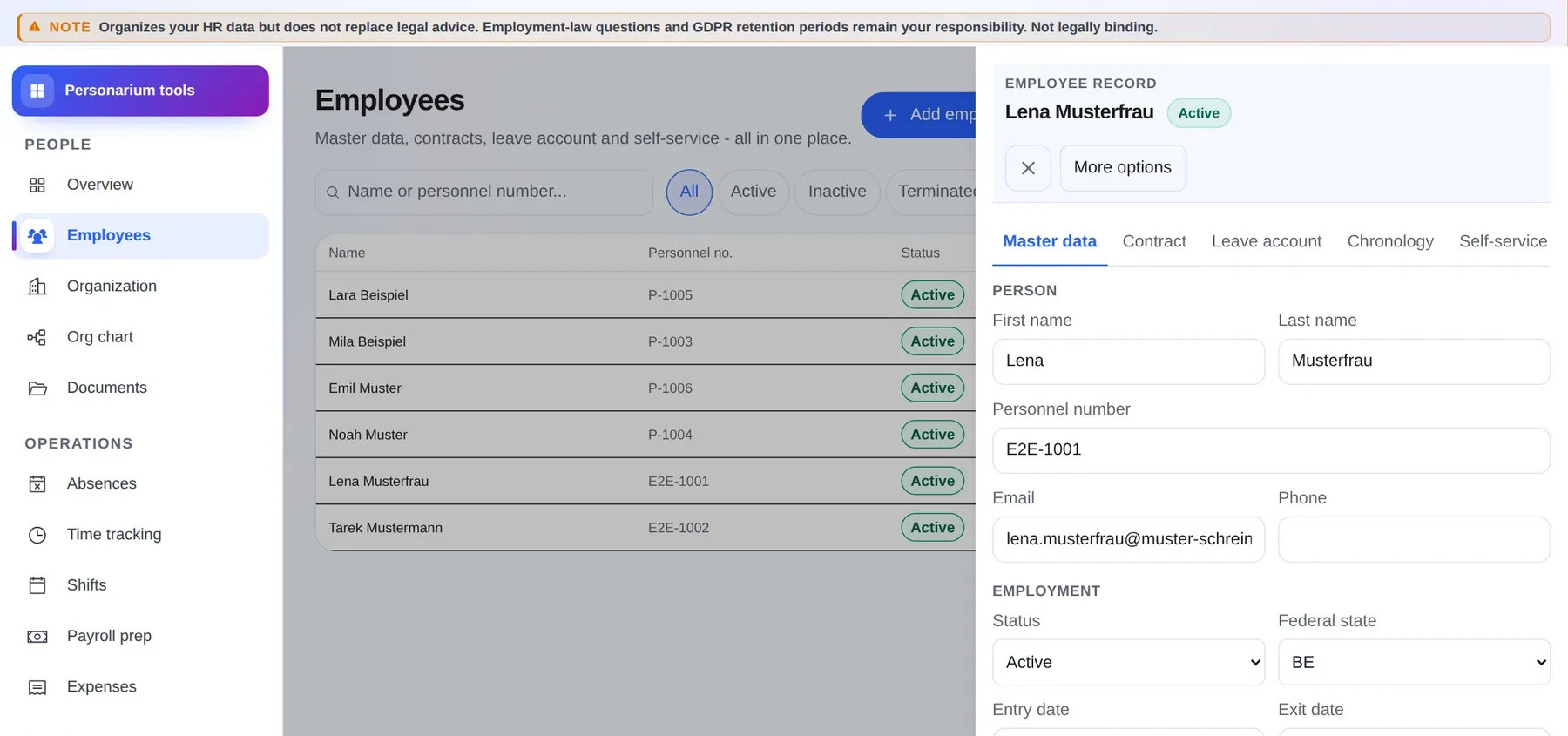Click the Overview dashboard icon
Viewport: 1568px width, 736px height.
click(x=37, y=185)
